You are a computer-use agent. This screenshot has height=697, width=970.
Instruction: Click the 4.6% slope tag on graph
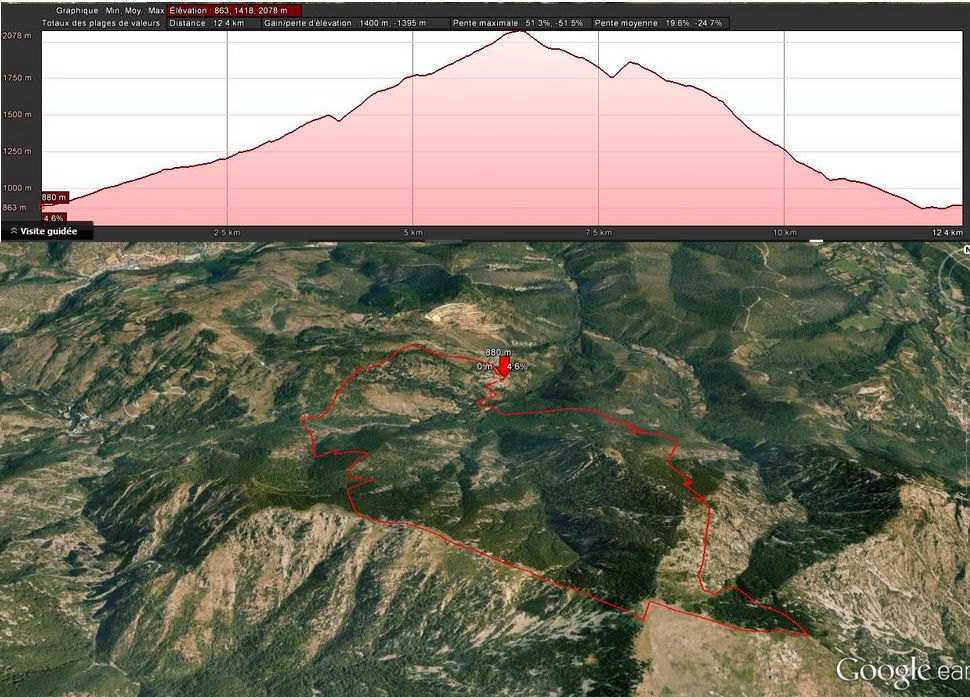(x=53, y=218)
